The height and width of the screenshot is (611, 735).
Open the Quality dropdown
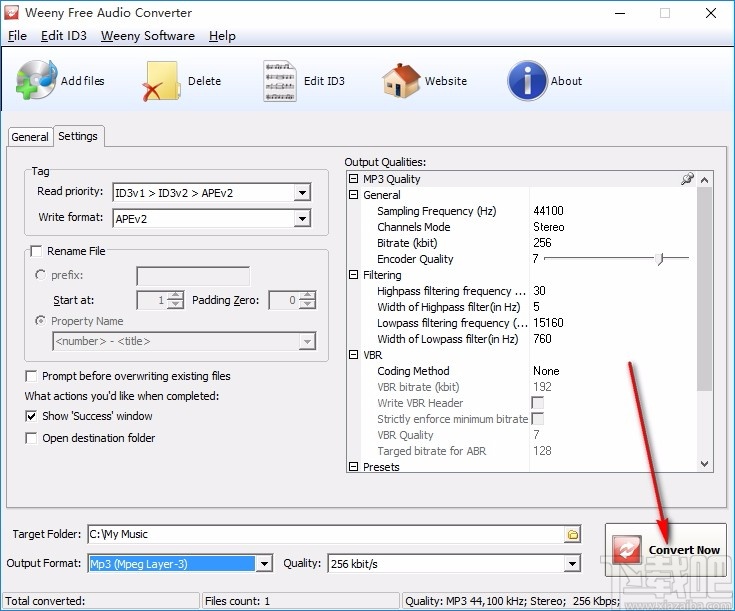572,564
